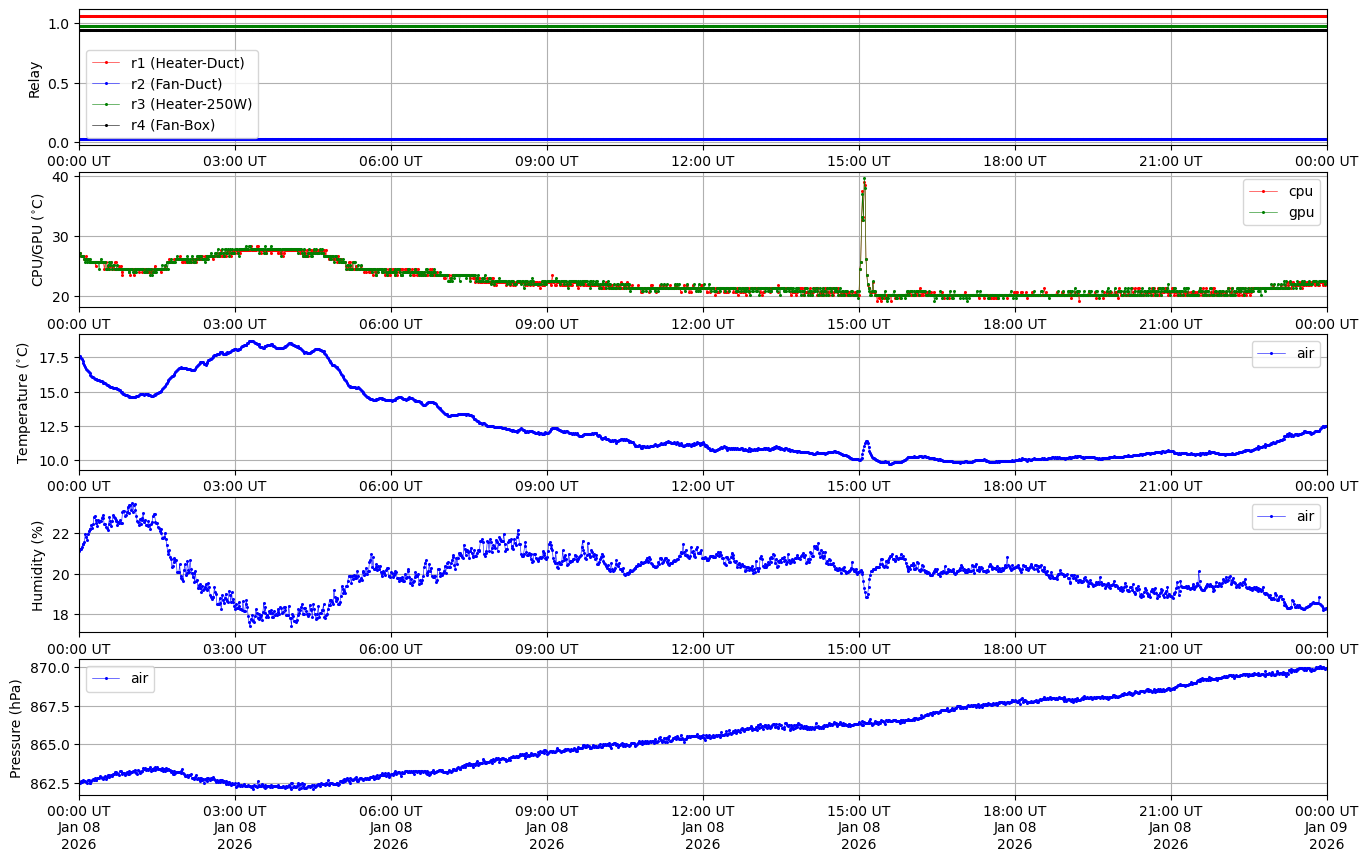This screenshot has width=1368, height=861.
Task: Click the 40 tick on CPU/GPU axis
Action: click(60, 177)
